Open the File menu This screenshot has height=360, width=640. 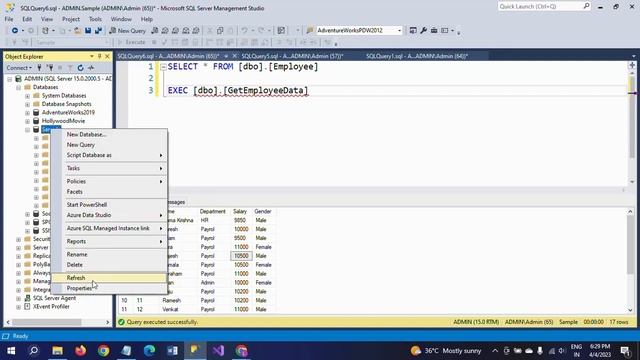pyautogui.click(x=9, y=19)
